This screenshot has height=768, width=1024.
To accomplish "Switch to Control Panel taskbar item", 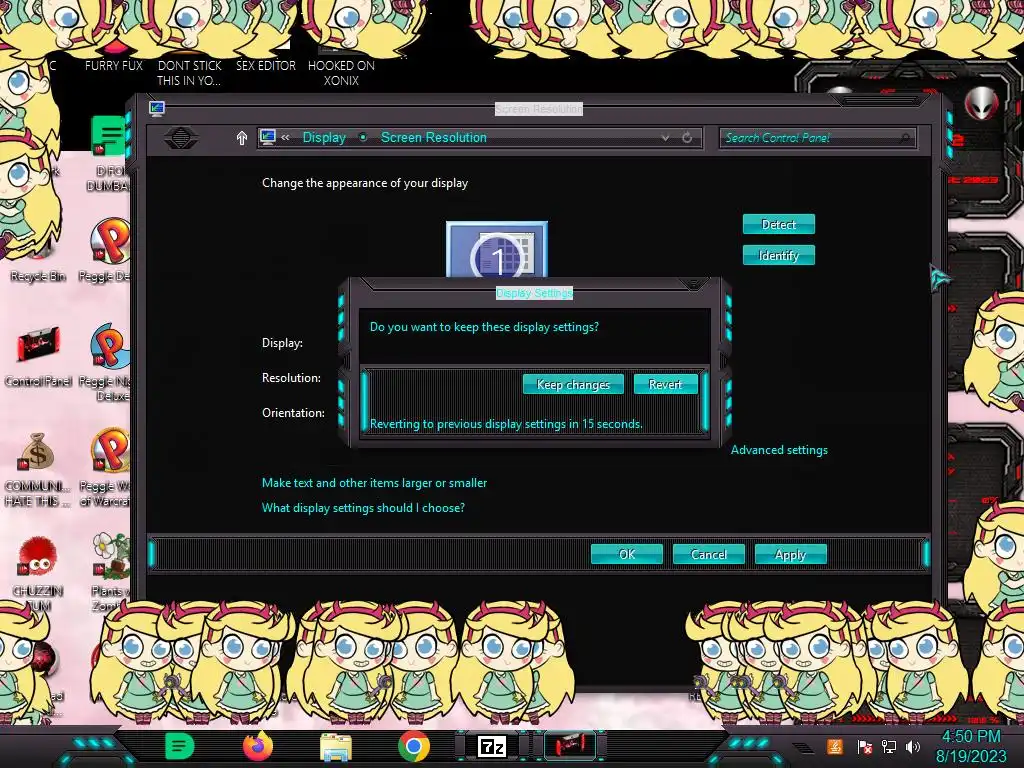I will (x=570, y=745).
